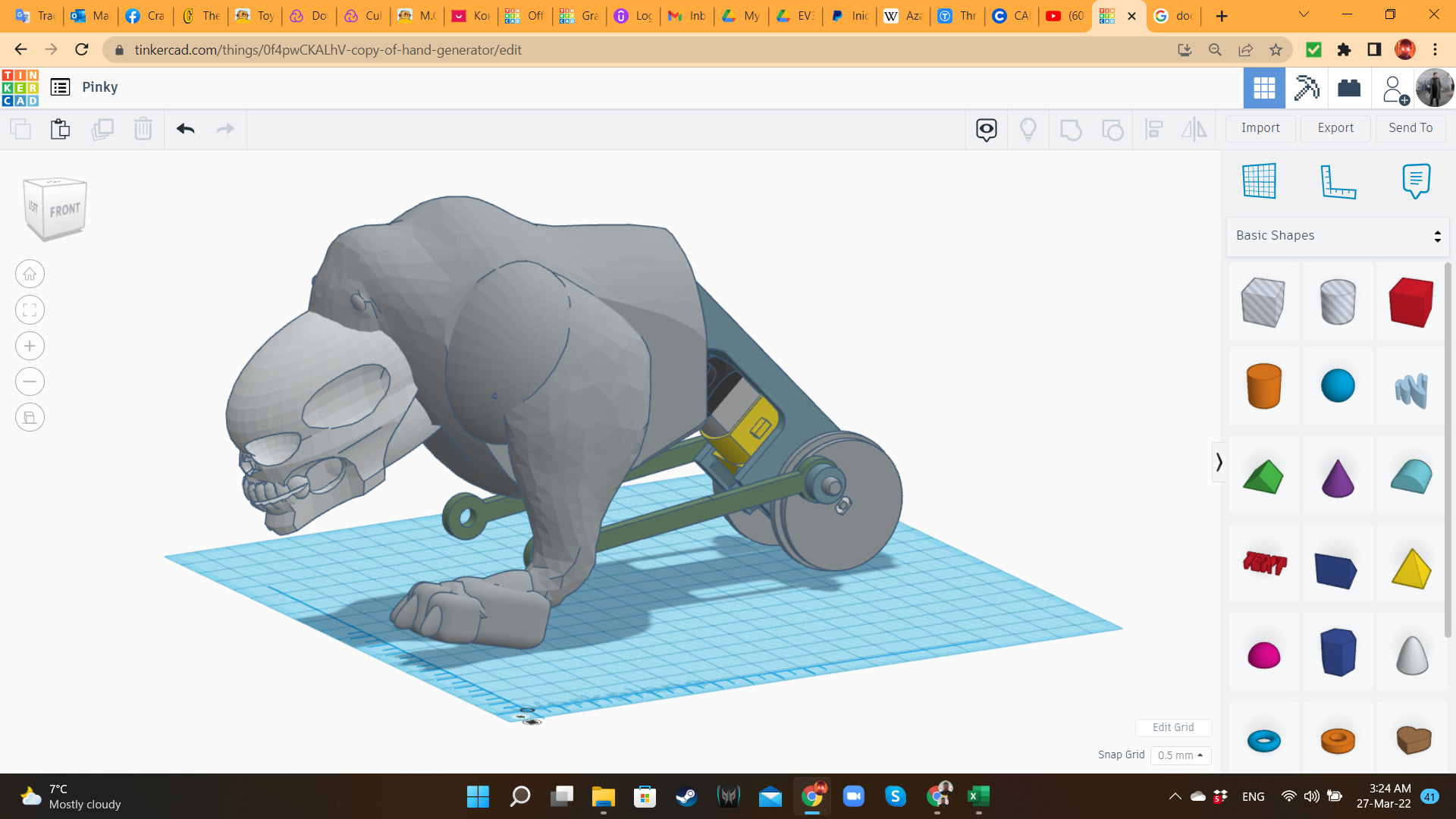1456x819 pixels.
Task: Click the Zoom in plus button
Action: click(30, 346)
